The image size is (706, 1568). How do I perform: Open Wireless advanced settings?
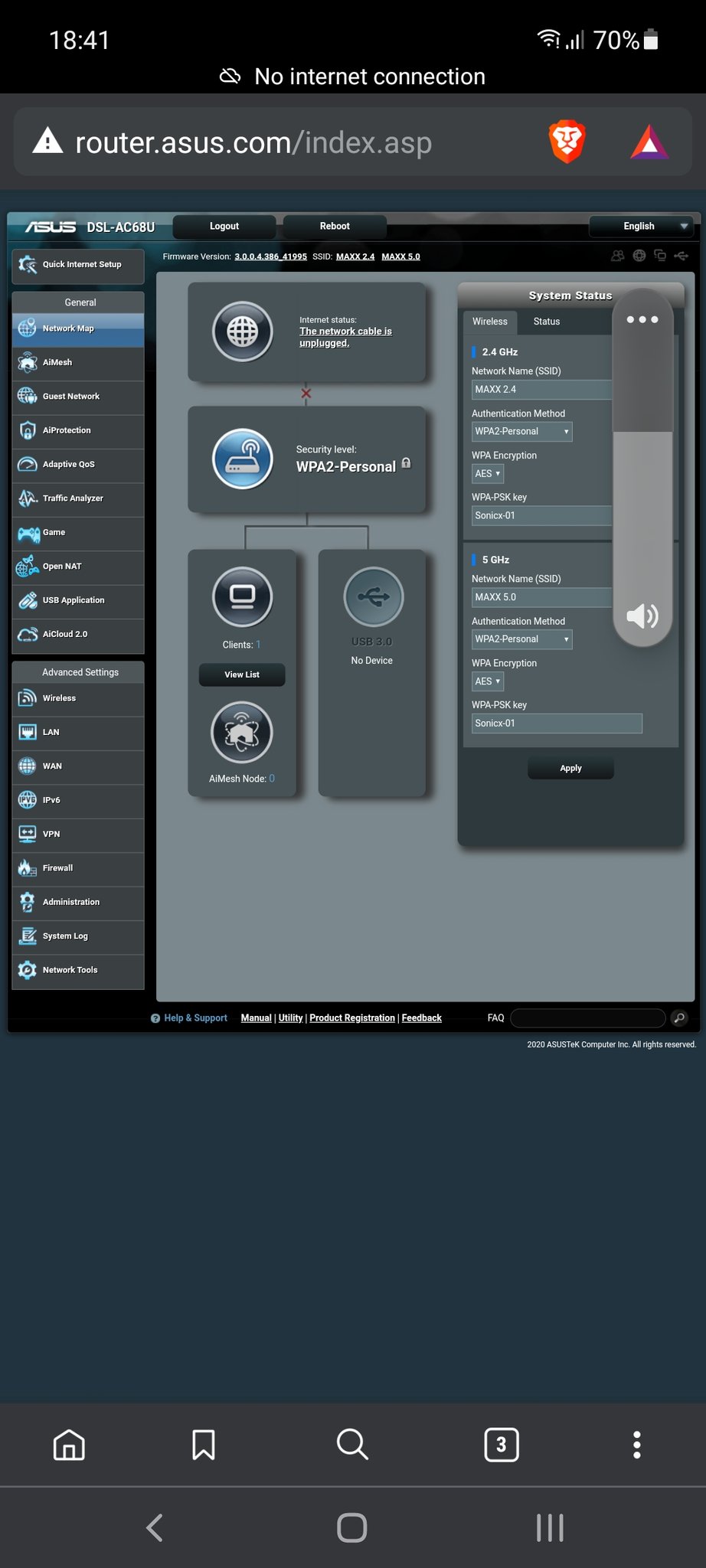pos(78,698)
